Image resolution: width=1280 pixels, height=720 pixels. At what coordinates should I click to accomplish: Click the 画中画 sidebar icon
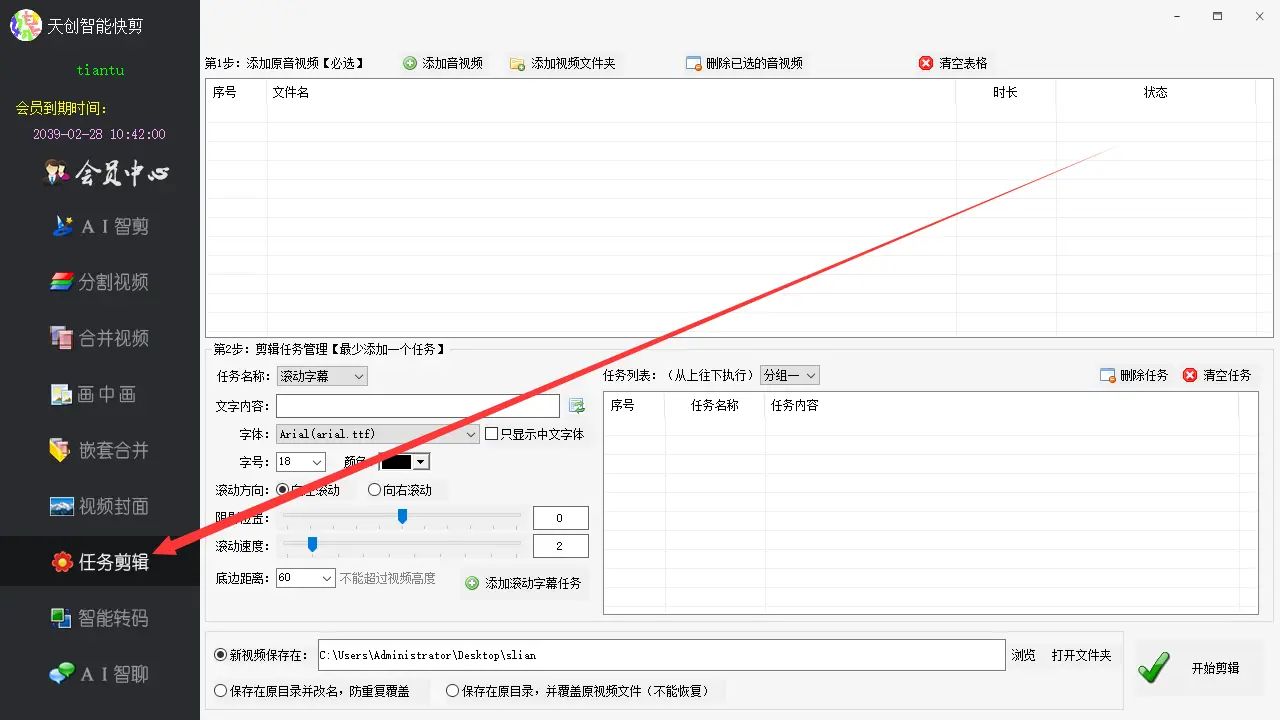click(62, 394)
